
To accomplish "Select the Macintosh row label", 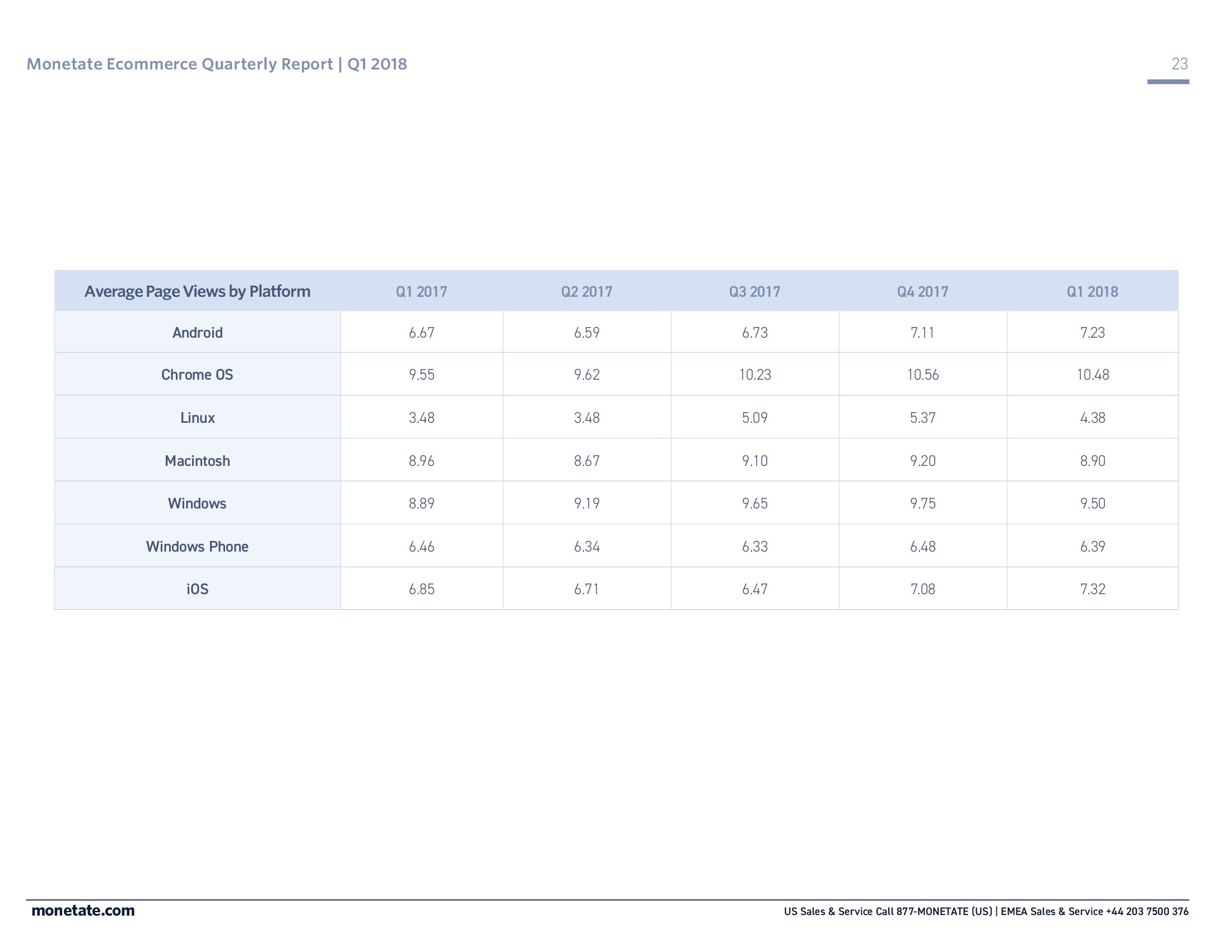I will point(197,461).
